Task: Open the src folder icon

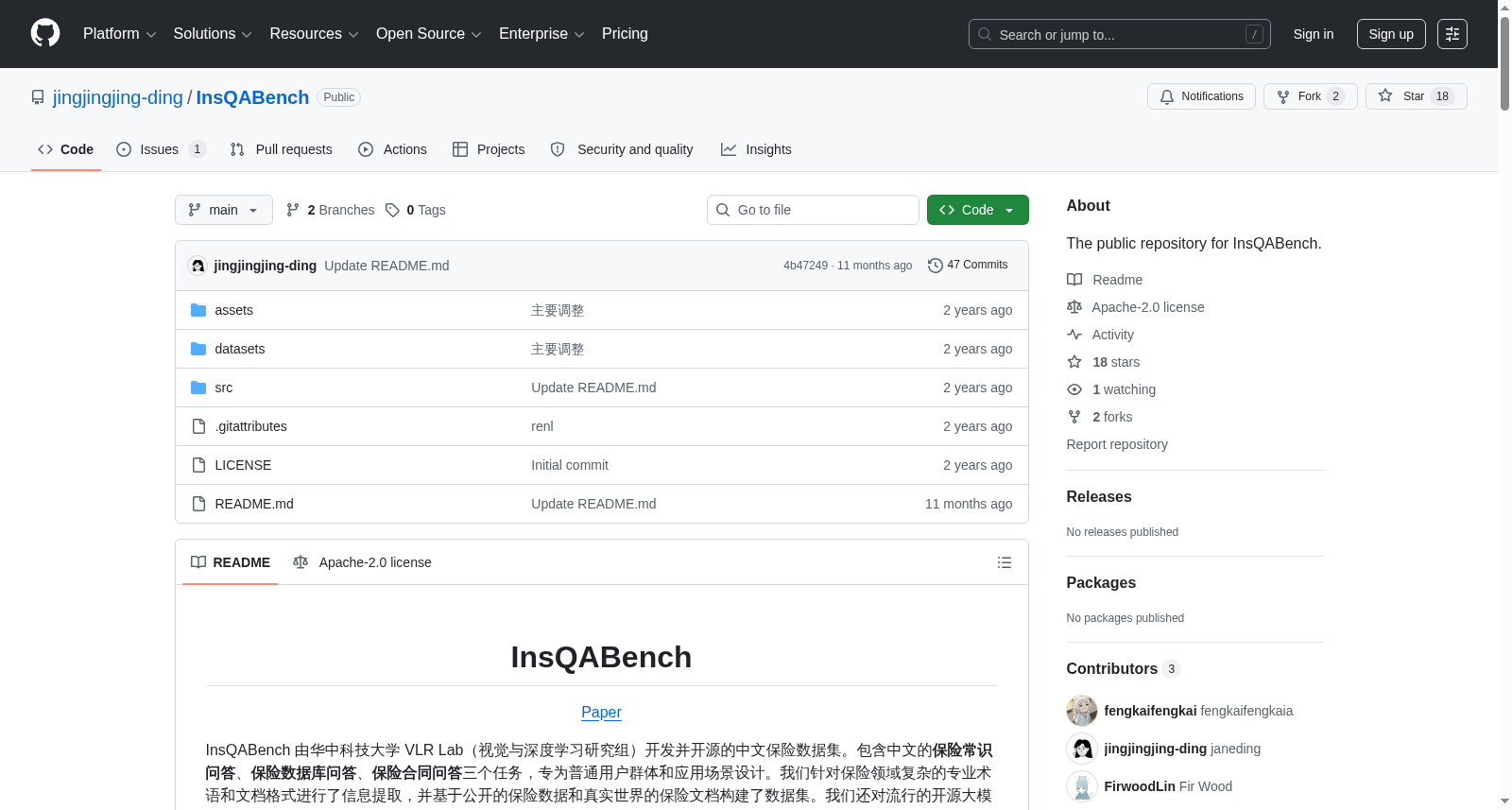Action: pos(198,388)
